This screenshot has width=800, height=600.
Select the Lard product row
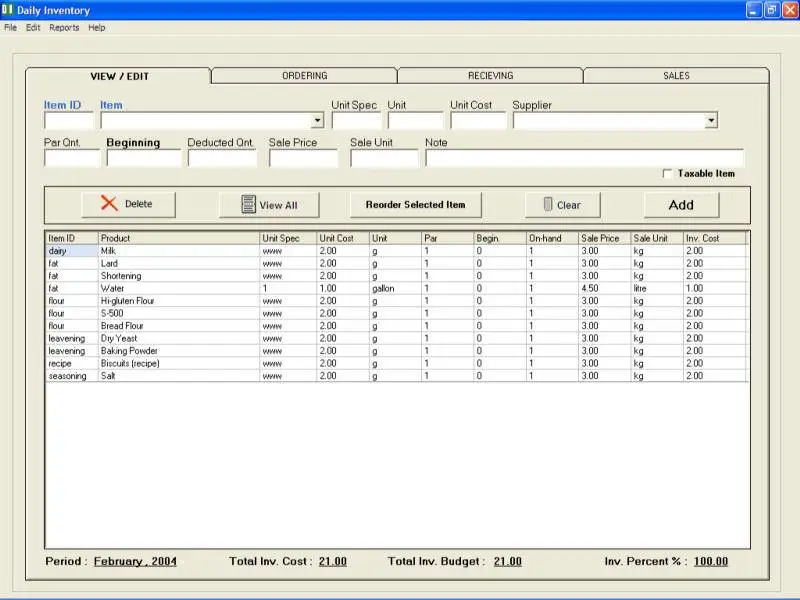point(396,263)
